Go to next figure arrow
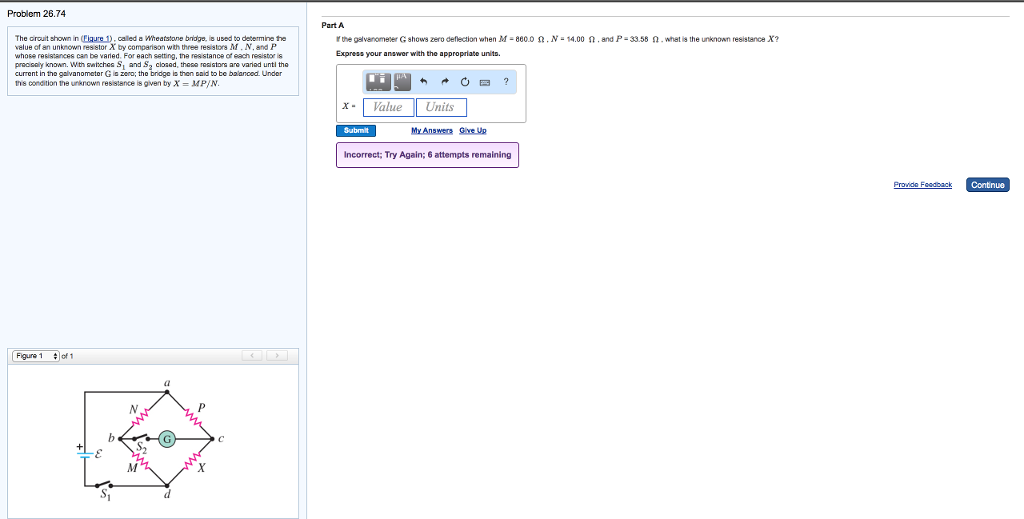1024x519 pixels. coord(277,356)
